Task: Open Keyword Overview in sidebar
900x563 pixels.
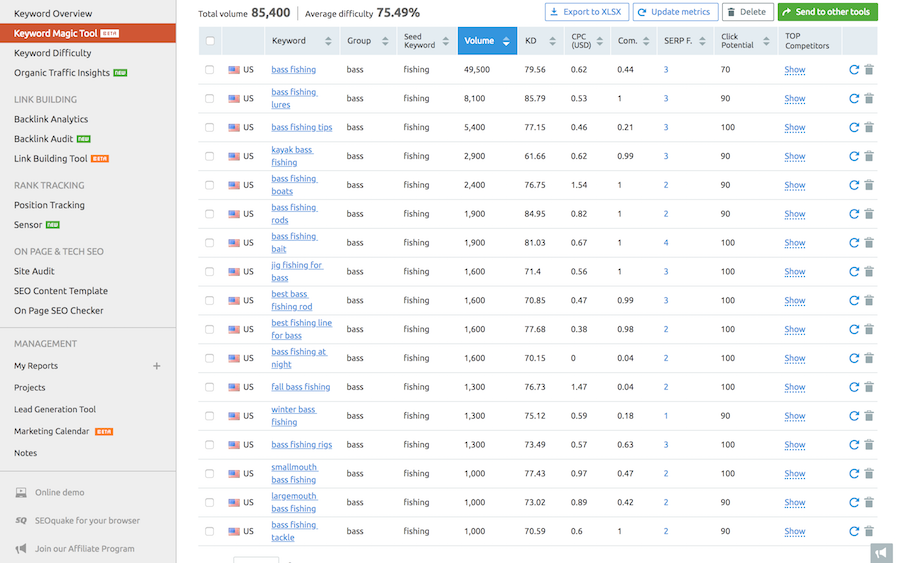Action: pos(53,13)
